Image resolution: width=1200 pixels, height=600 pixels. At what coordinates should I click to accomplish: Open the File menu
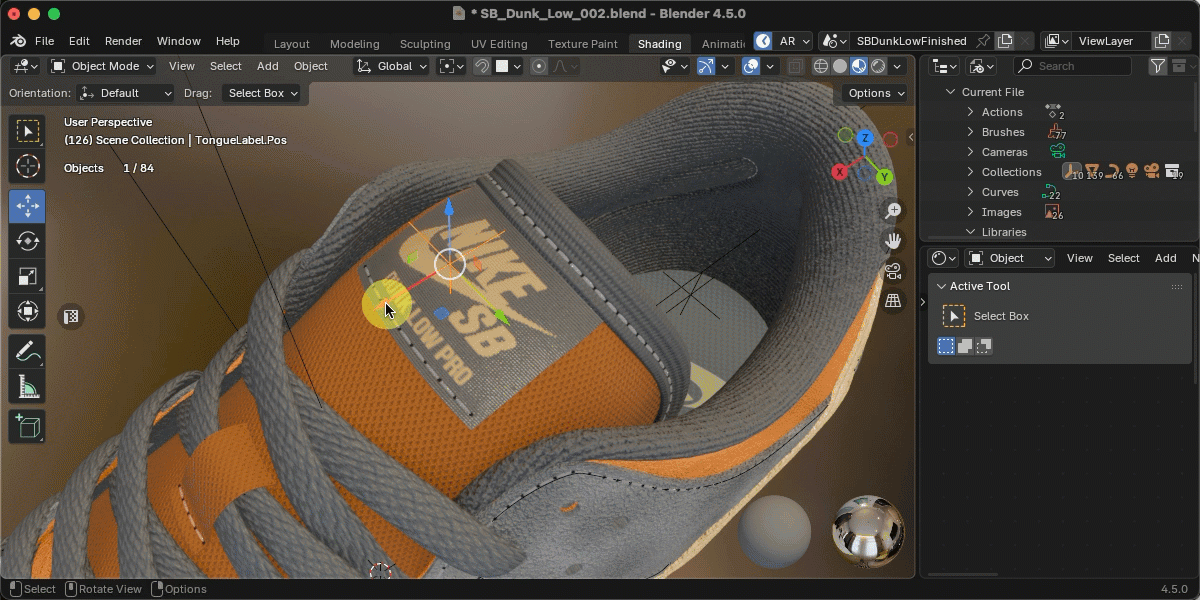44,41
